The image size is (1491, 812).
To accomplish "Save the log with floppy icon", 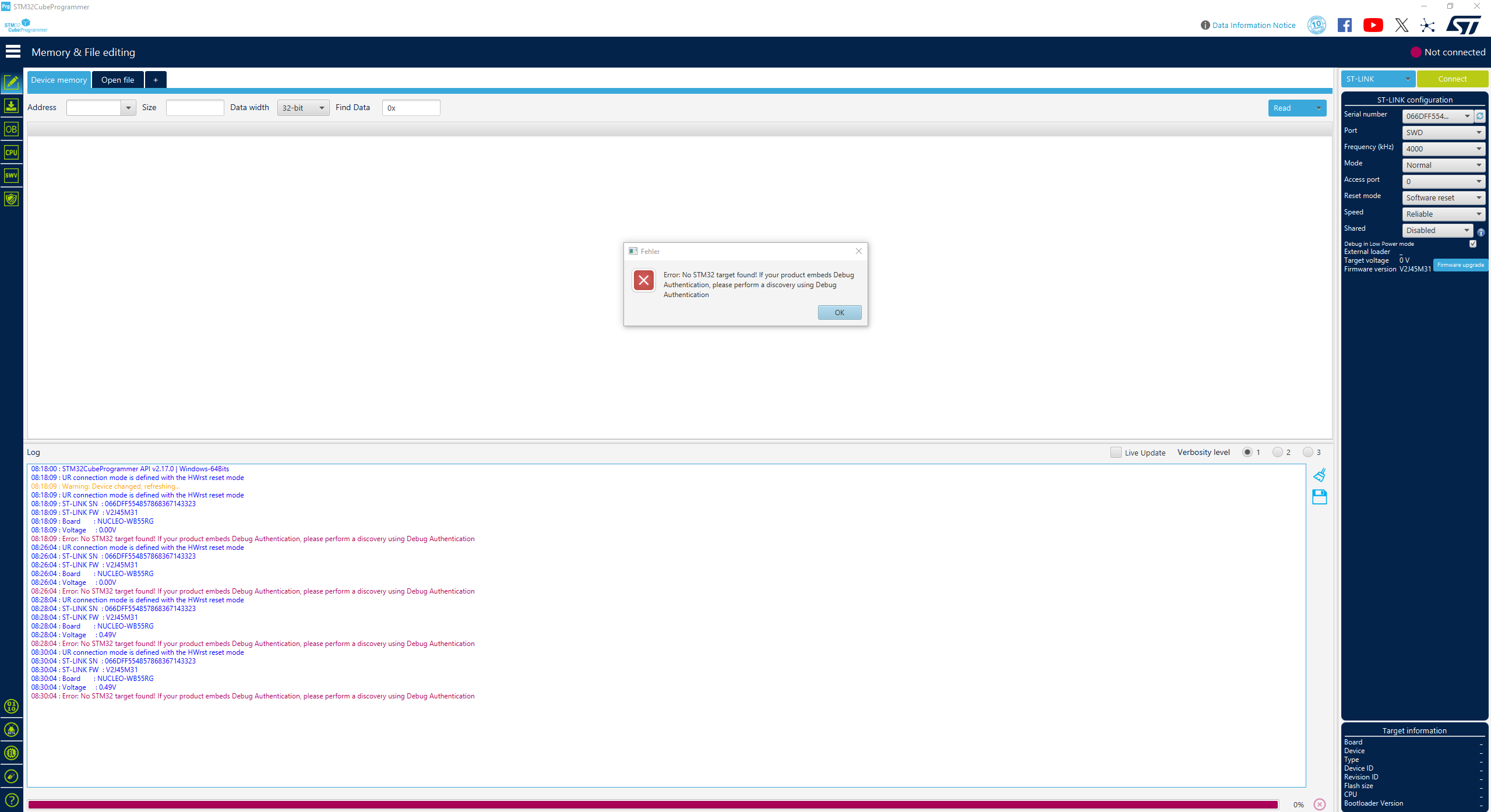I will (x=1320, y=497).
